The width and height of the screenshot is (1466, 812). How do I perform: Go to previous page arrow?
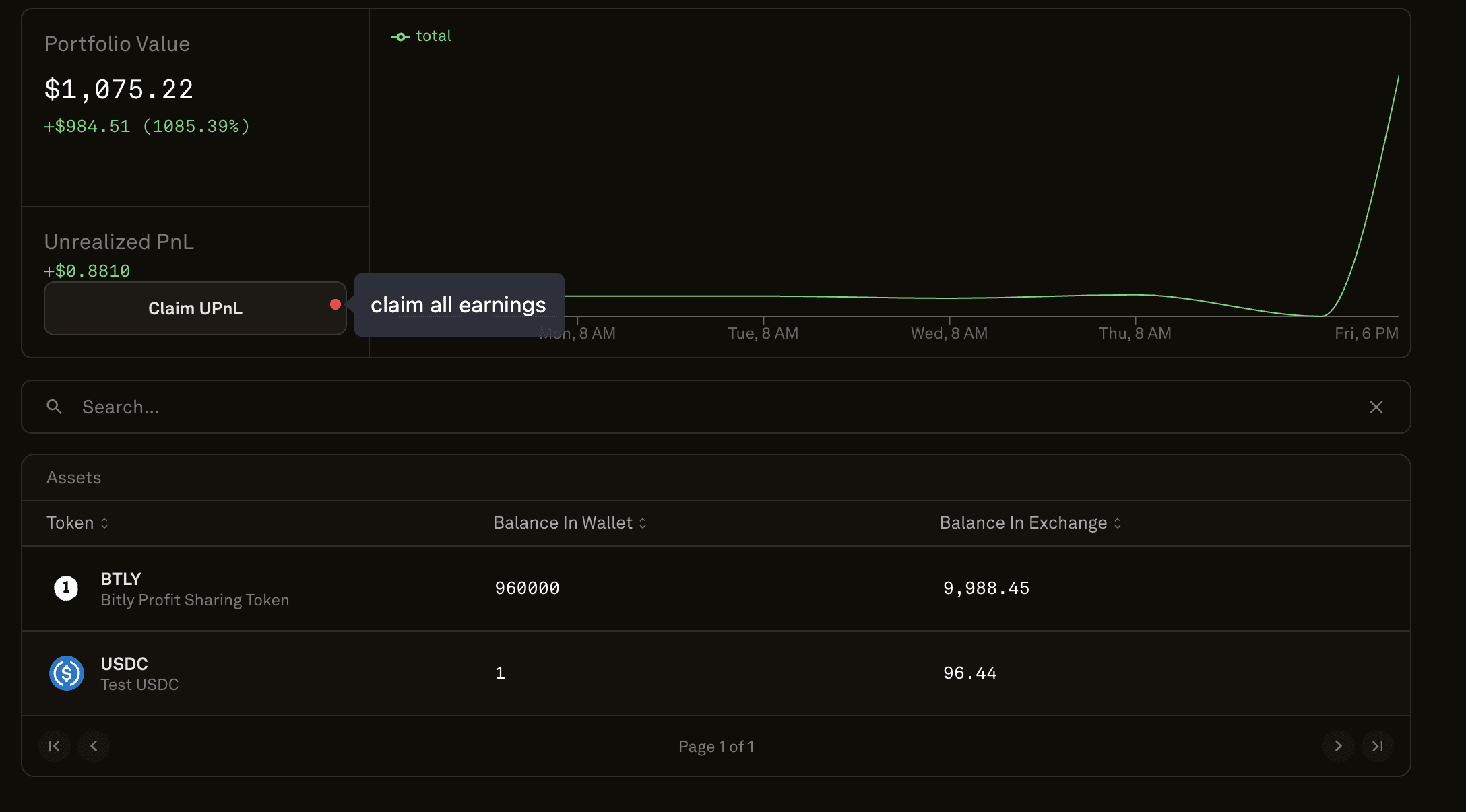pos(94,746)
